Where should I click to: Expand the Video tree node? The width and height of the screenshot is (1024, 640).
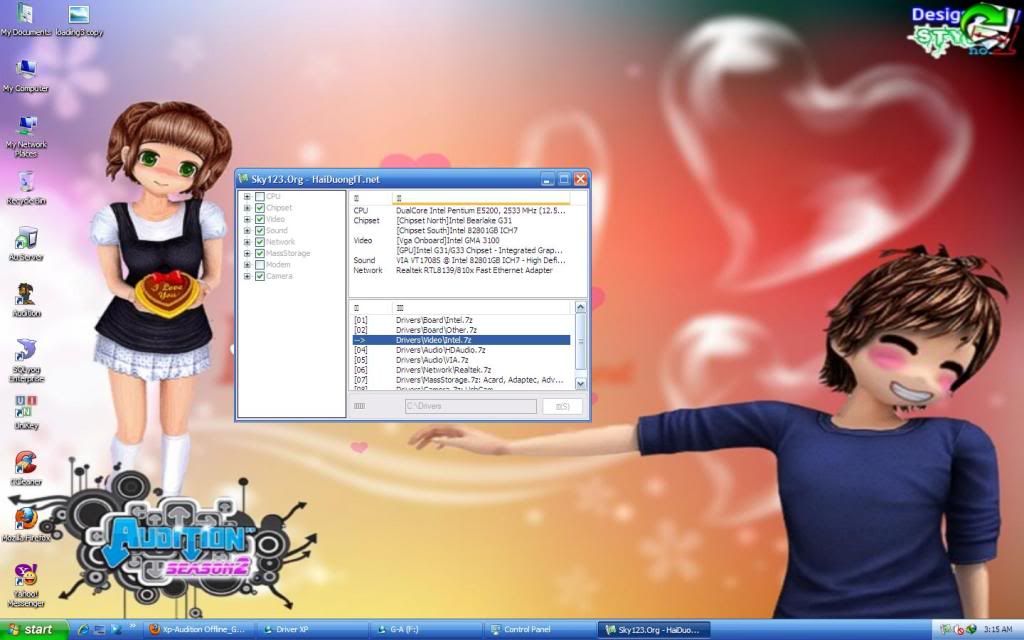247,219
